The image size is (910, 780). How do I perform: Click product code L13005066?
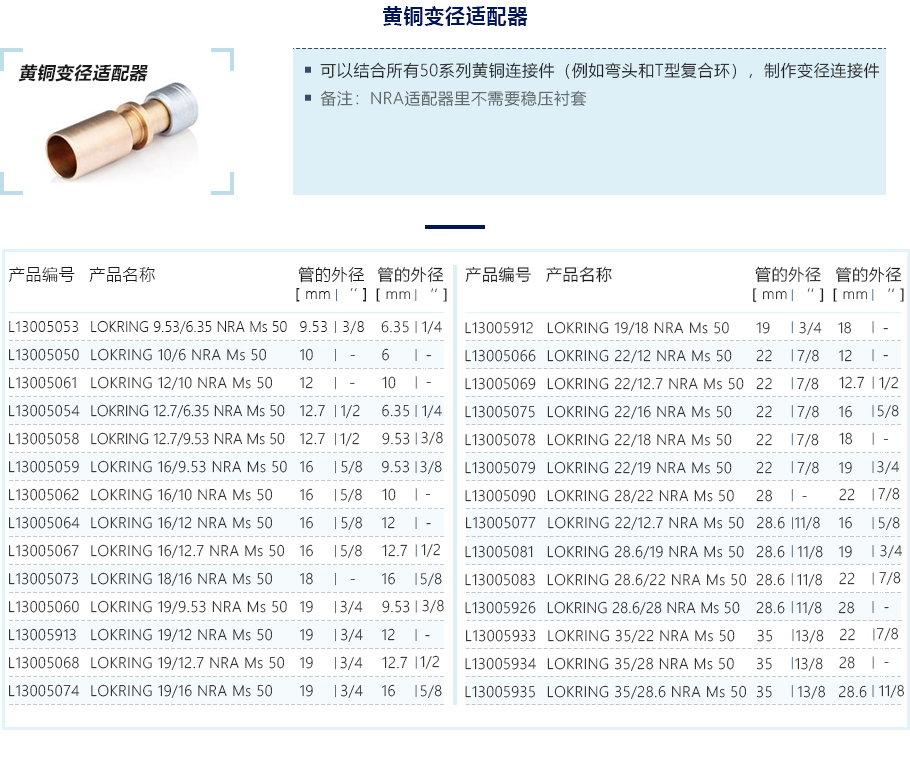500,356
